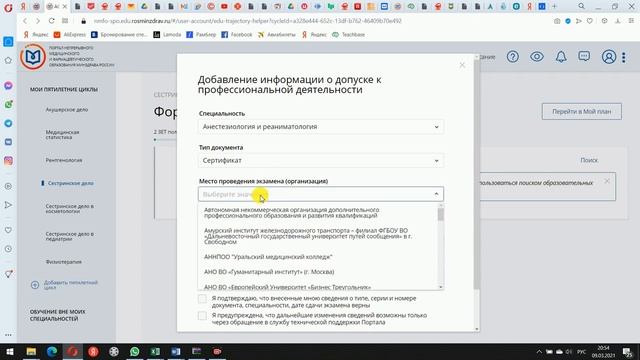Open Instagram in browser sidebar

[8, 161]
